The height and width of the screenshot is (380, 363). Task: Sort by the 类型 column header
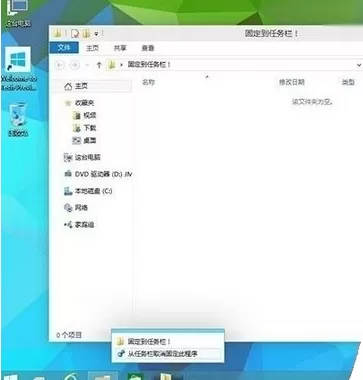pos(348,82)
